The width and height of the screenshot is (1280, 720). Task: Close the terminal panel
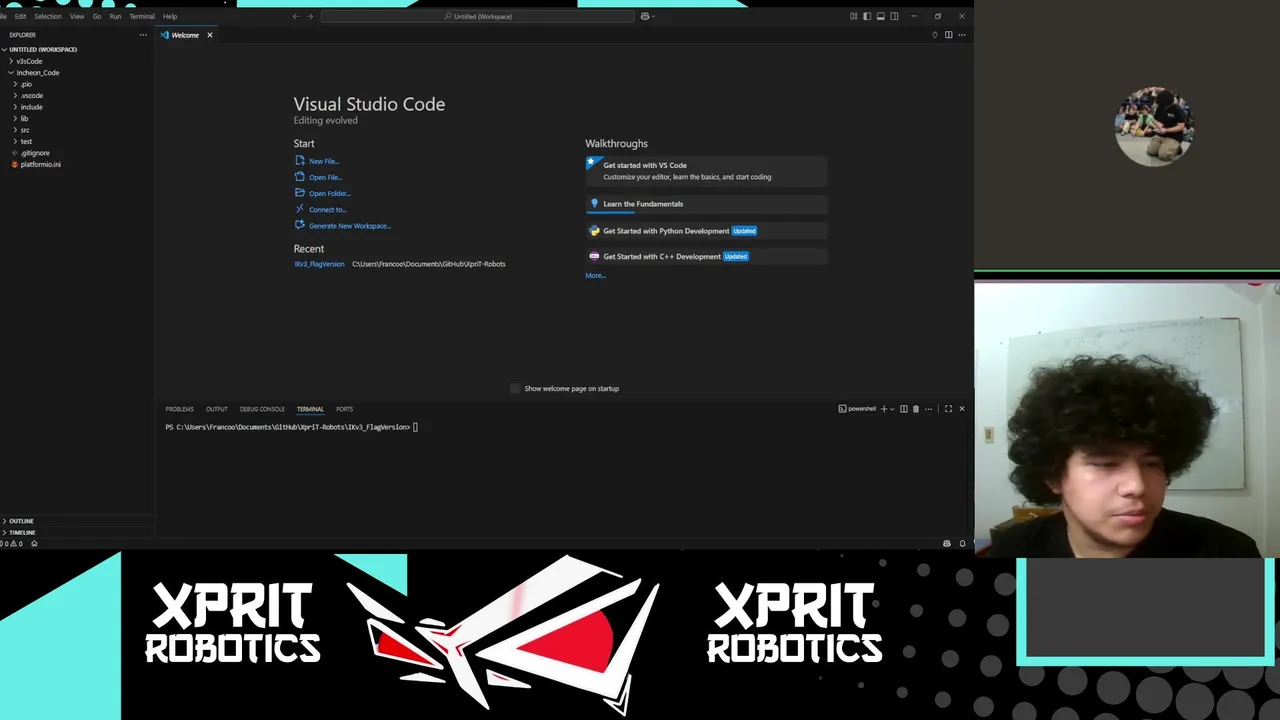[962, 409]
